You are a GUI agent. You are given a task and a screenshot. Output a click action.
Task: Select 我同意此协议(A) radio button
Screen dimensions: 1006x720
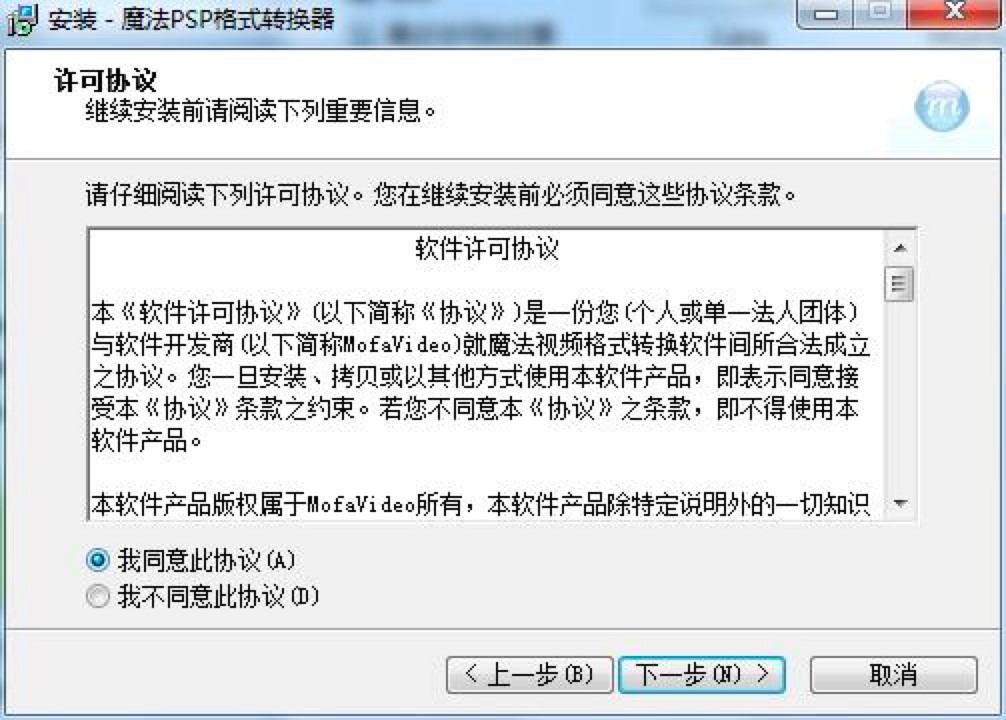point(98,560)
